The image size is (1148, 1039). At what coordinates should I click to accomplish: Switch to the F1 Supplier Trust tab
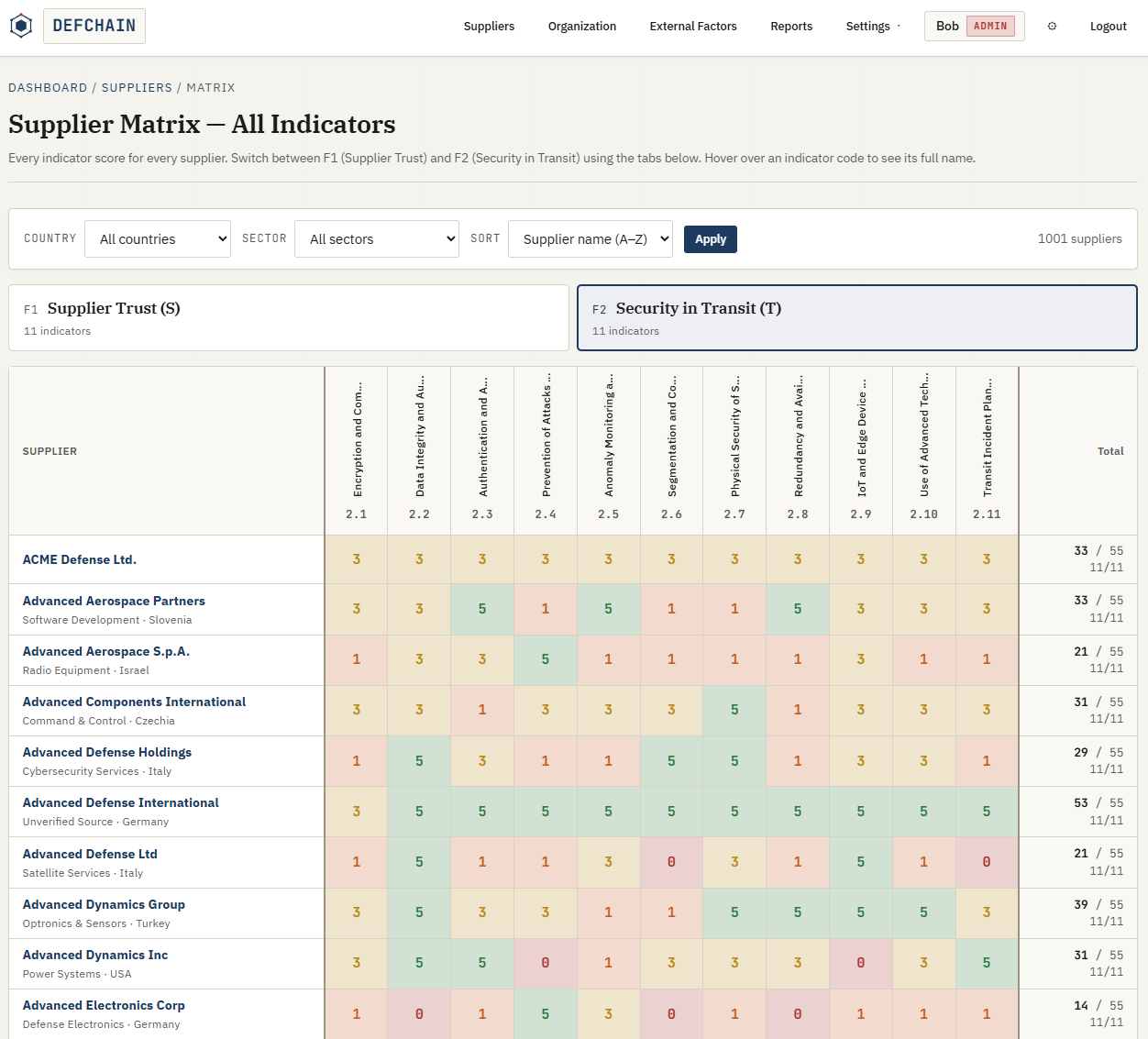289,317
